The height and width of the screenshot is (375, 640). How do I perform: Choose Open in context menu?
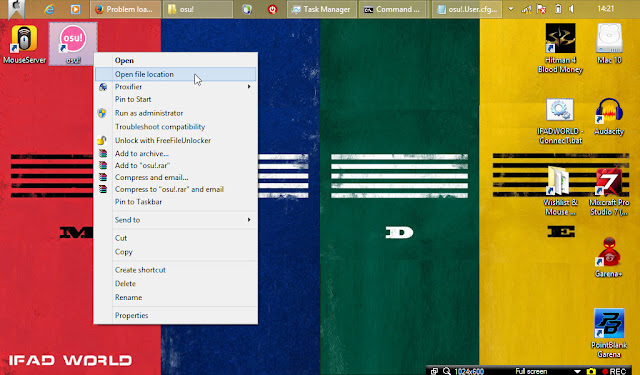click(x=176, y=60)
